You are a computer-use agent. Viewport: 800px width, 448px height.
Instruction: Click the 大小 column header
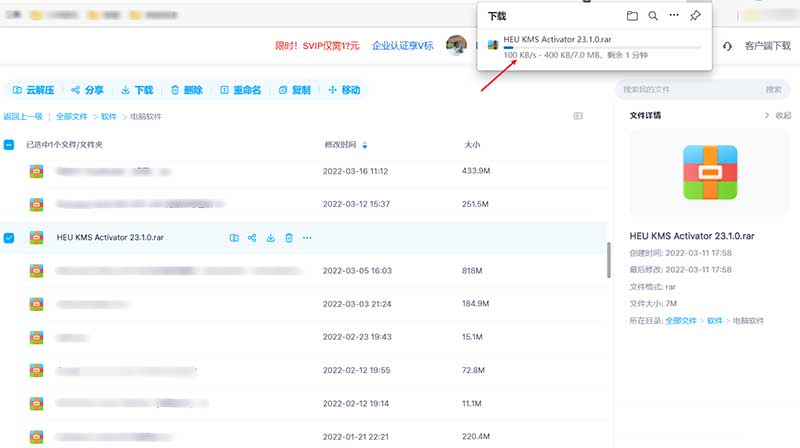pyautogui.click(x=472, y=145)
